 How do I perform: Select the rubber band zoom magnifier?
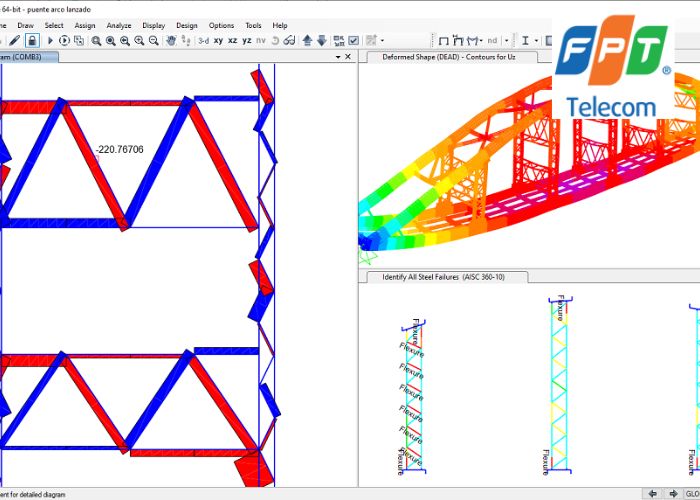pyautogui.click(x=96, y=41)
